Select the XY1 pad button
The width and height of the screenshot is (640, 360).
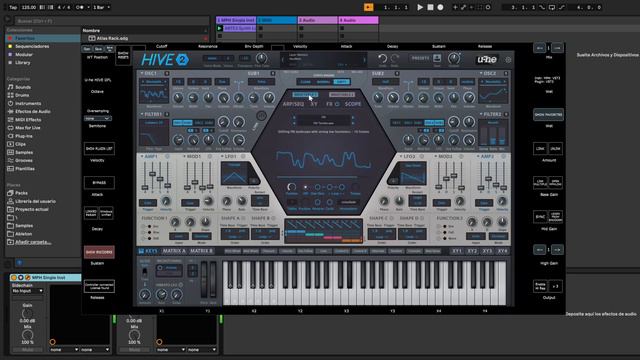coord(457,251)
